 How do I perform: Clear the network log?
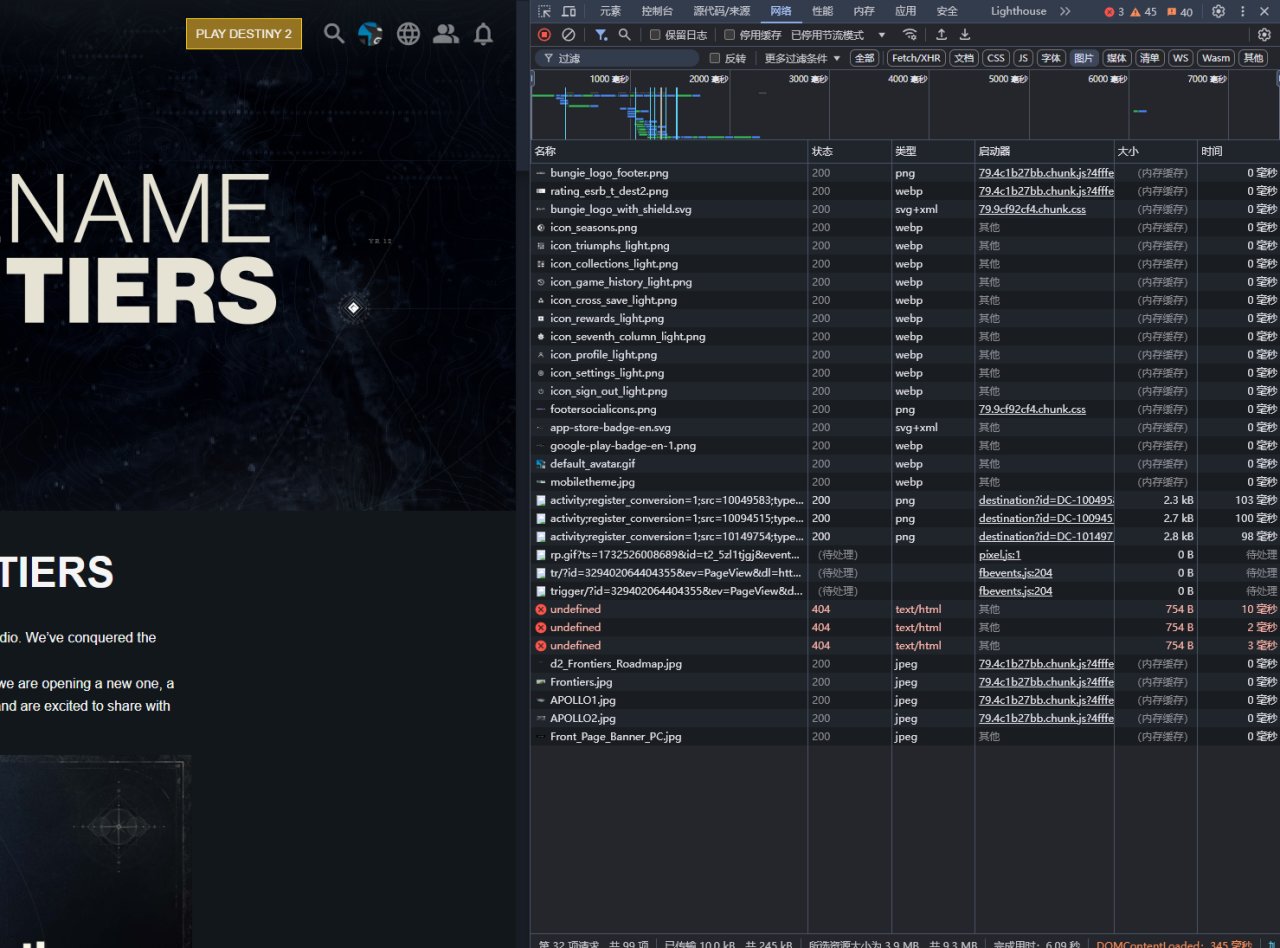568,34
